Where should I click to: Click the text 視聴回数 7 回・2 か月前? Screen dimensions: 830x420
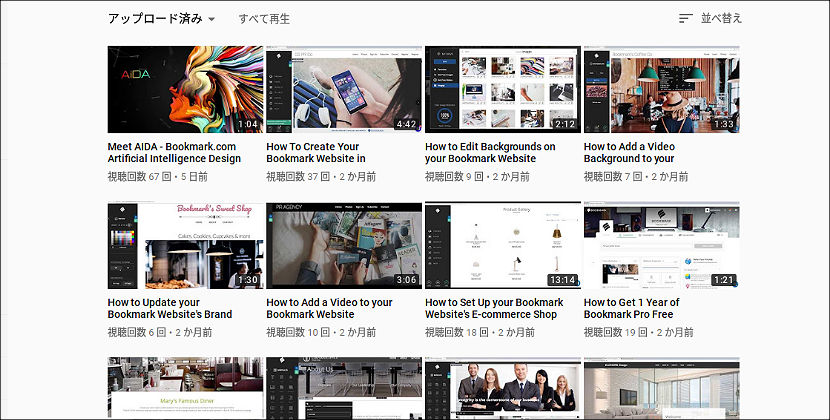[636, 177]
